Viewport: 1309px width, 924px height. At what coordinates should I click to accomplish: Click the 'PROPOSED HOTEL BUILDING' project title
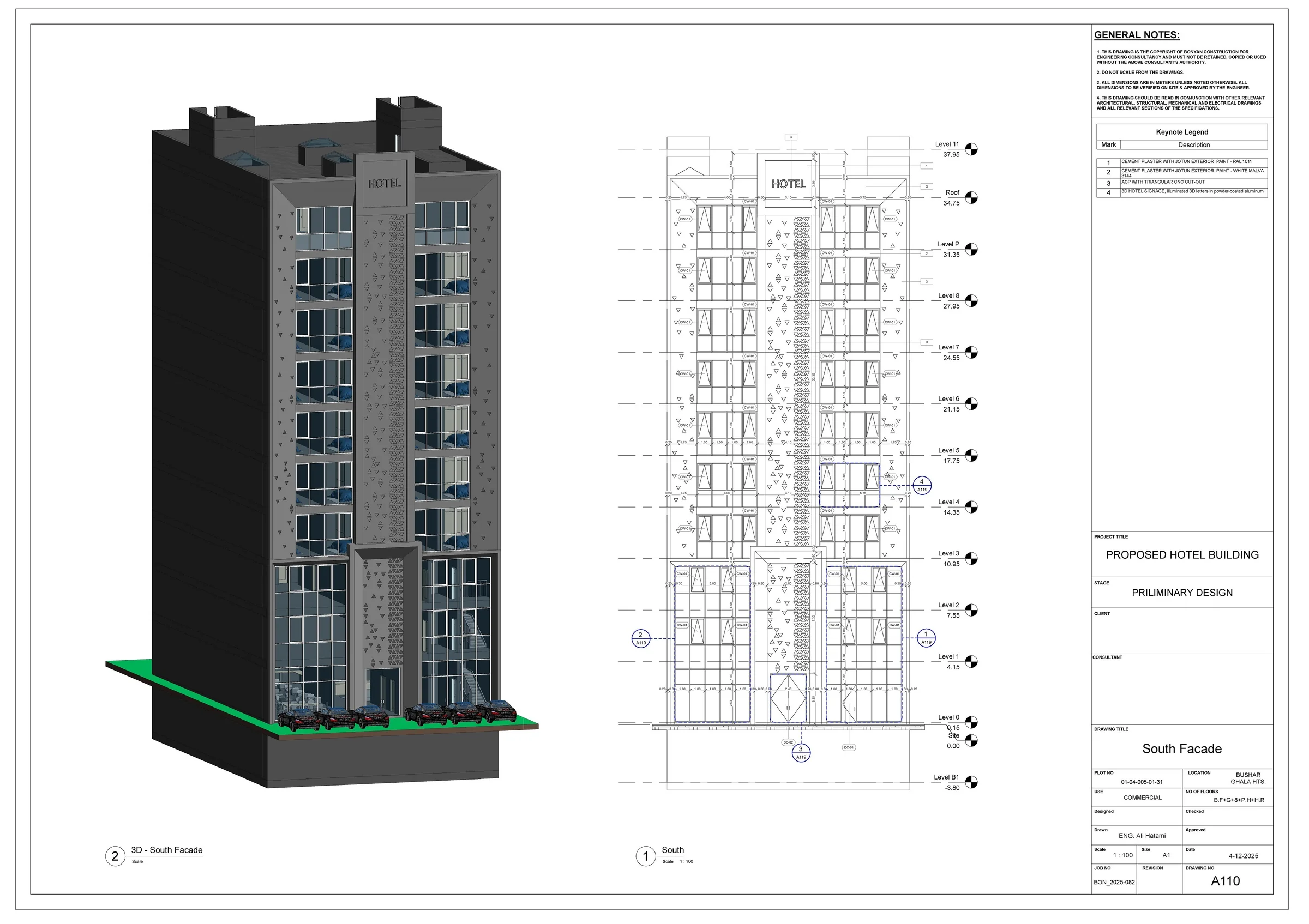[1182, 555]
